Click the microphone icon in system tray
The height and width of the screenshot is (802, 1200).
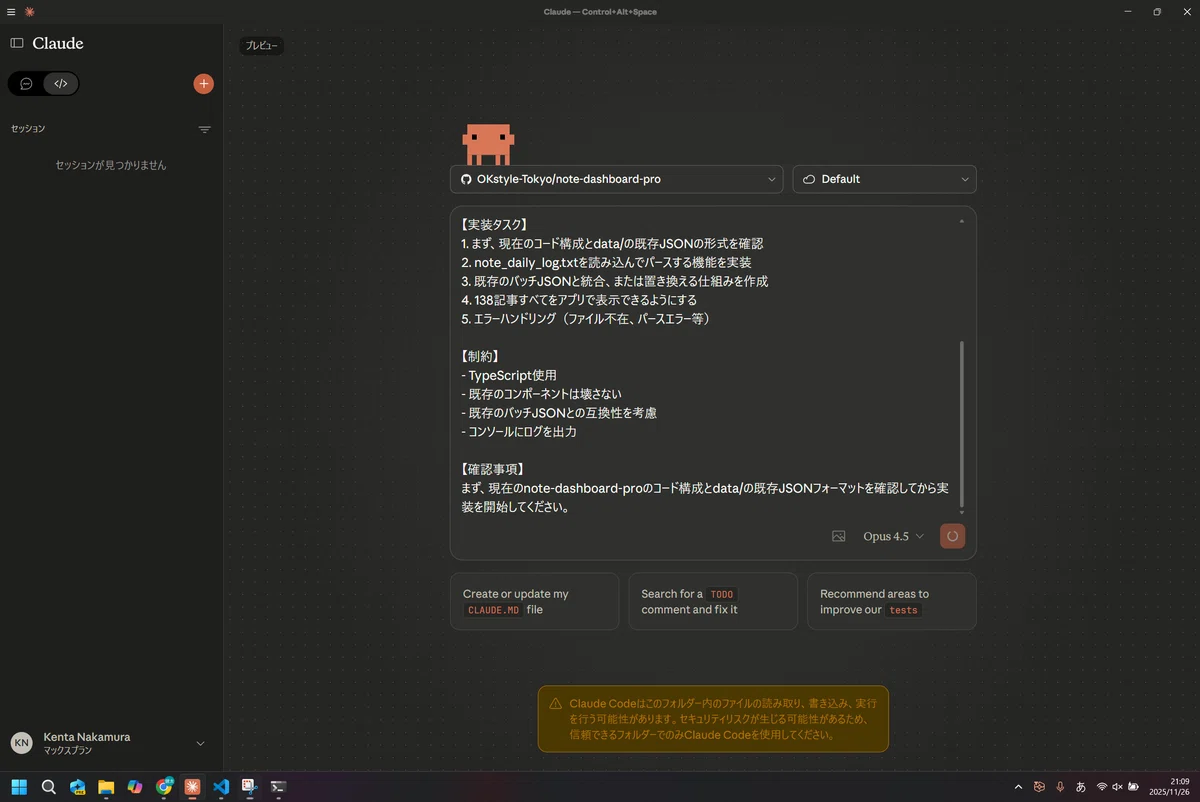pyautogui.click(x=1060, y=787)
